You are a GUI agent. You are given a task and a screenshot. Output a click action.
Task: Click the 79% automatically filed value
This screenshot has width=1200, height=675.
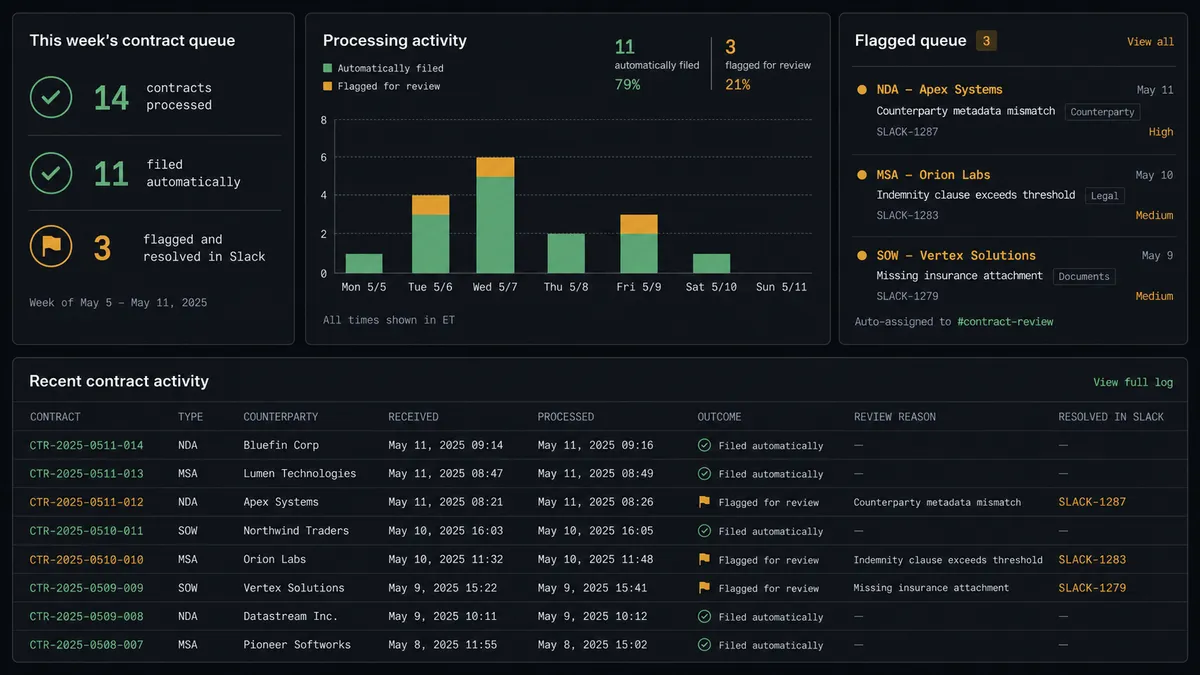627,85
